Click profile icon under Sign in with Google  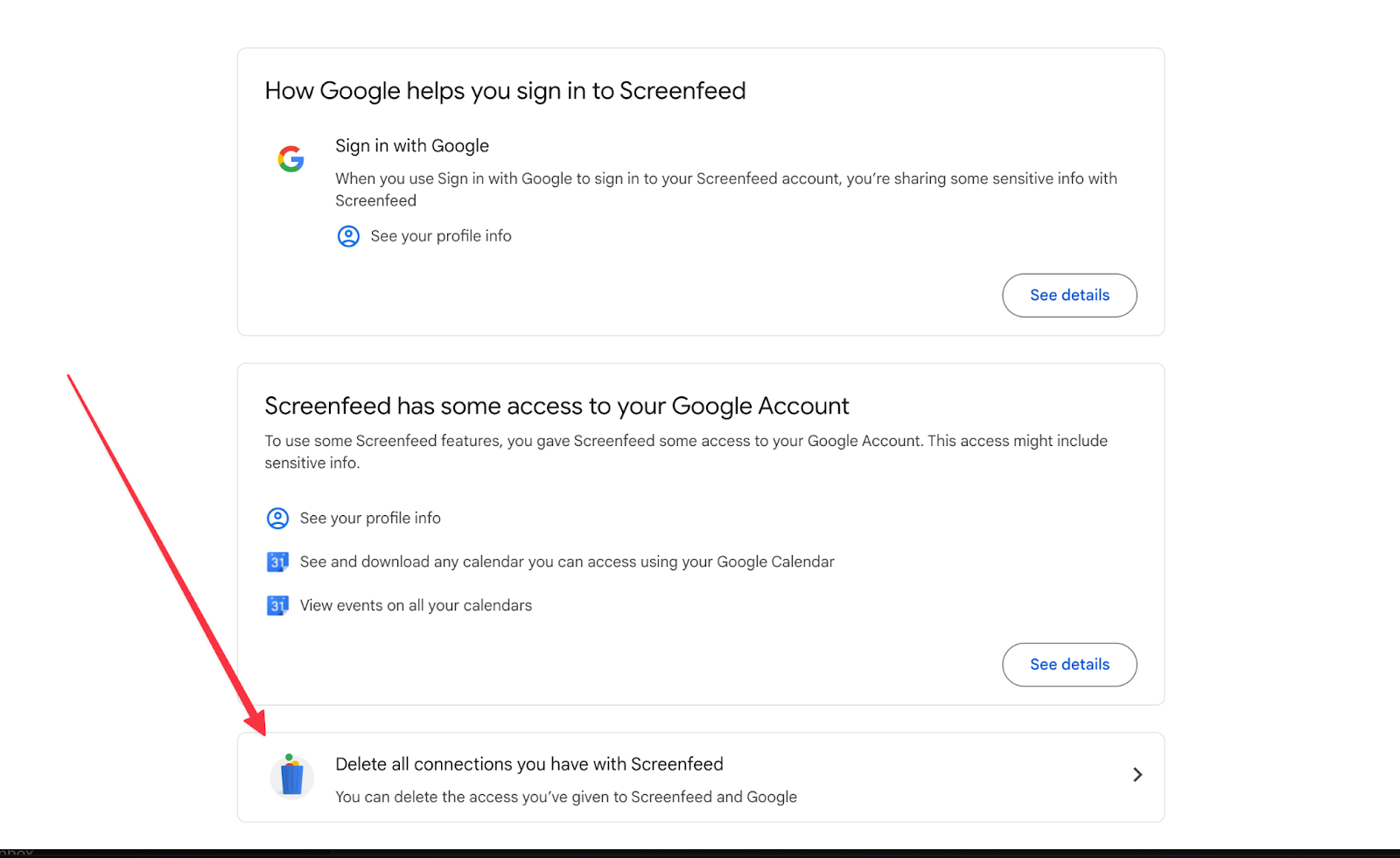[348, 236]
